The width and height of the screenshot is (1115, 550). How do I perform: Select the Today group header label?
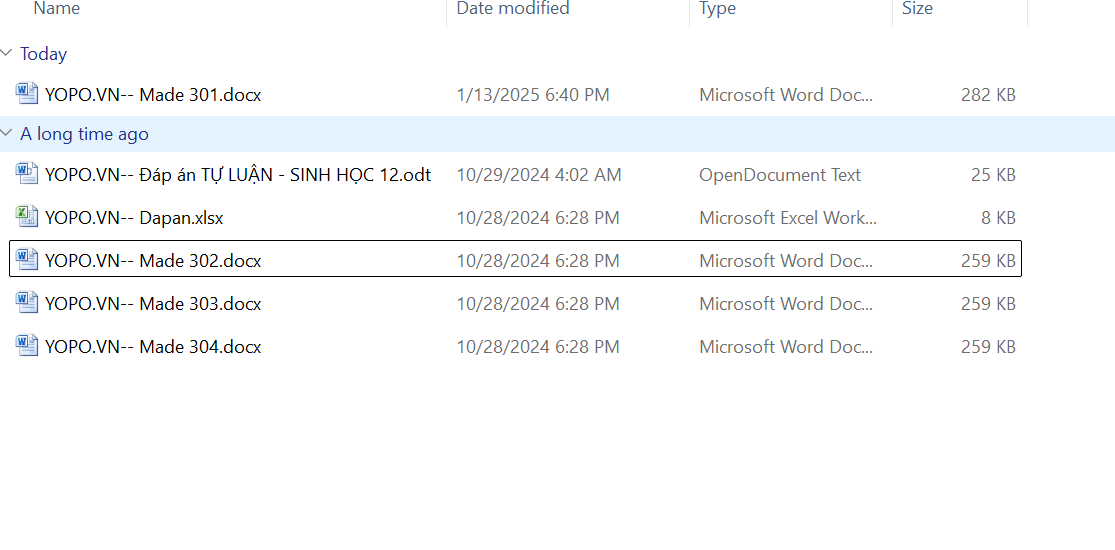click(44, 54)
